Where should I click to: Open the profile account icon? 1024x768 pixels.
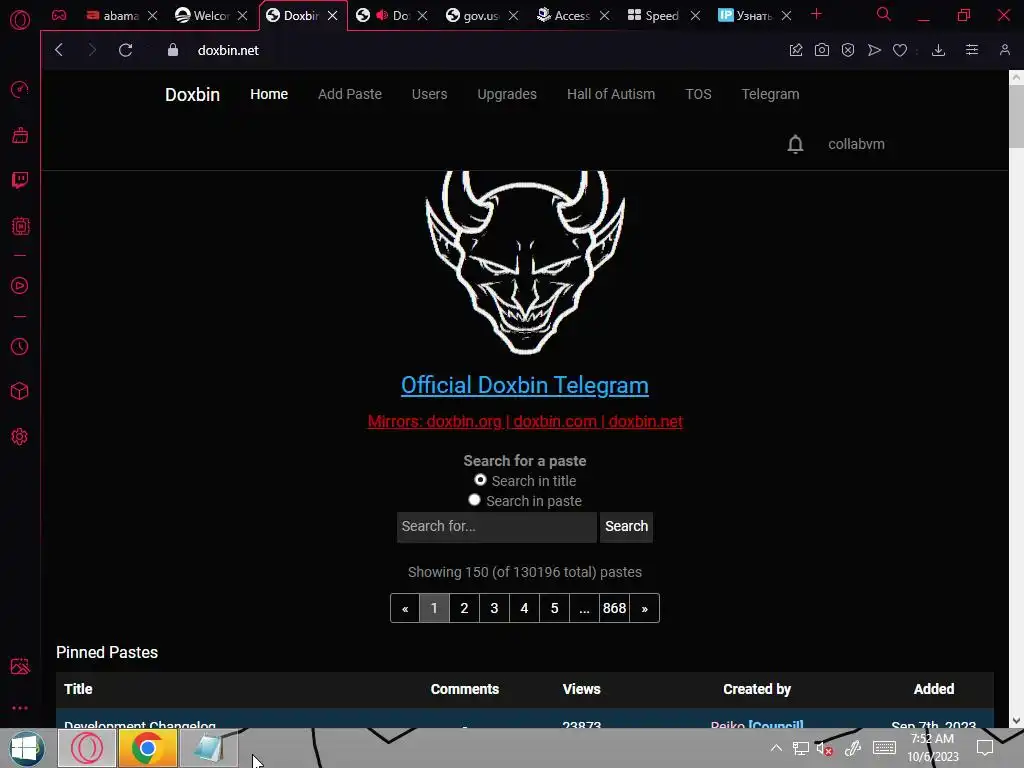tap(1004, 50)
